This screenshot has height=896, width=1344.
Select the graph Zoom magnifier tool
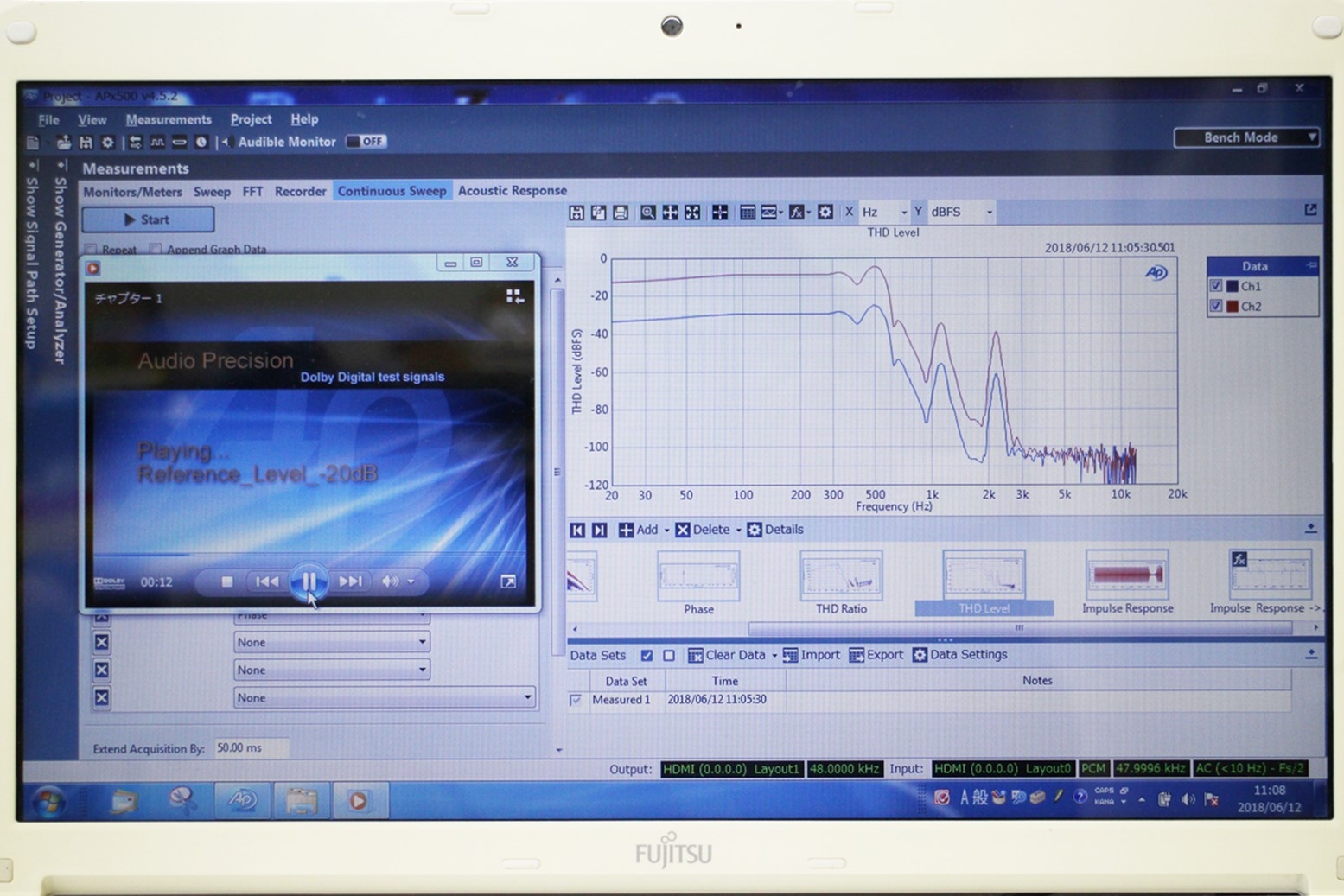(x=647, y=213)
